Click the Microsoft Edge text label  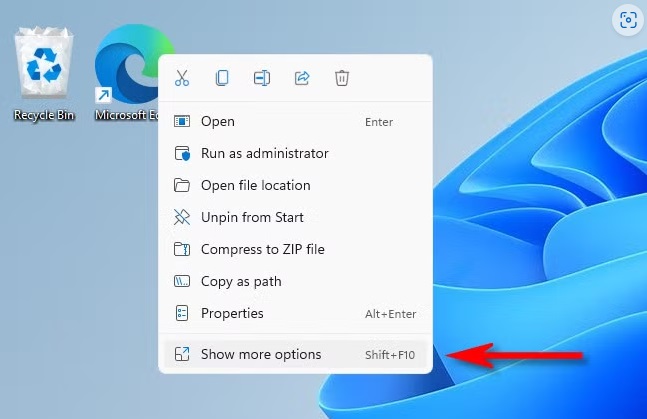click(x=124, y=115)
